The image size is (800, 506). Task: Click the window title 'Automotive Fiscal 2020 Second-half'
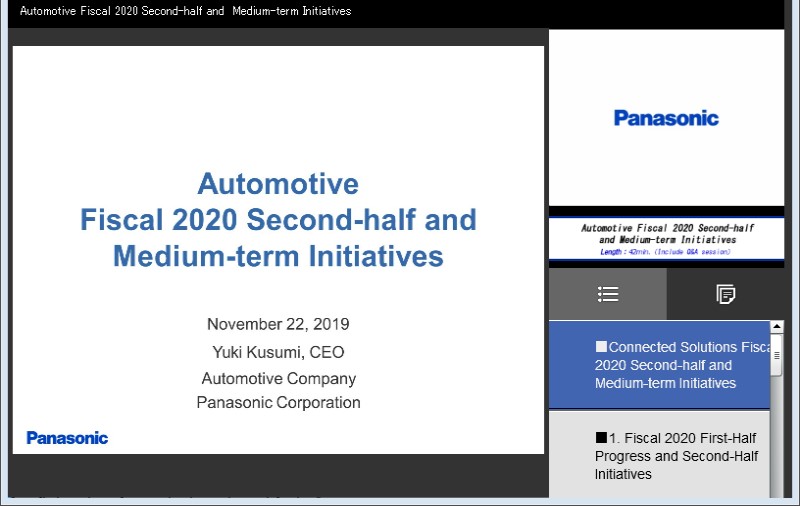(x=186, y=11)
